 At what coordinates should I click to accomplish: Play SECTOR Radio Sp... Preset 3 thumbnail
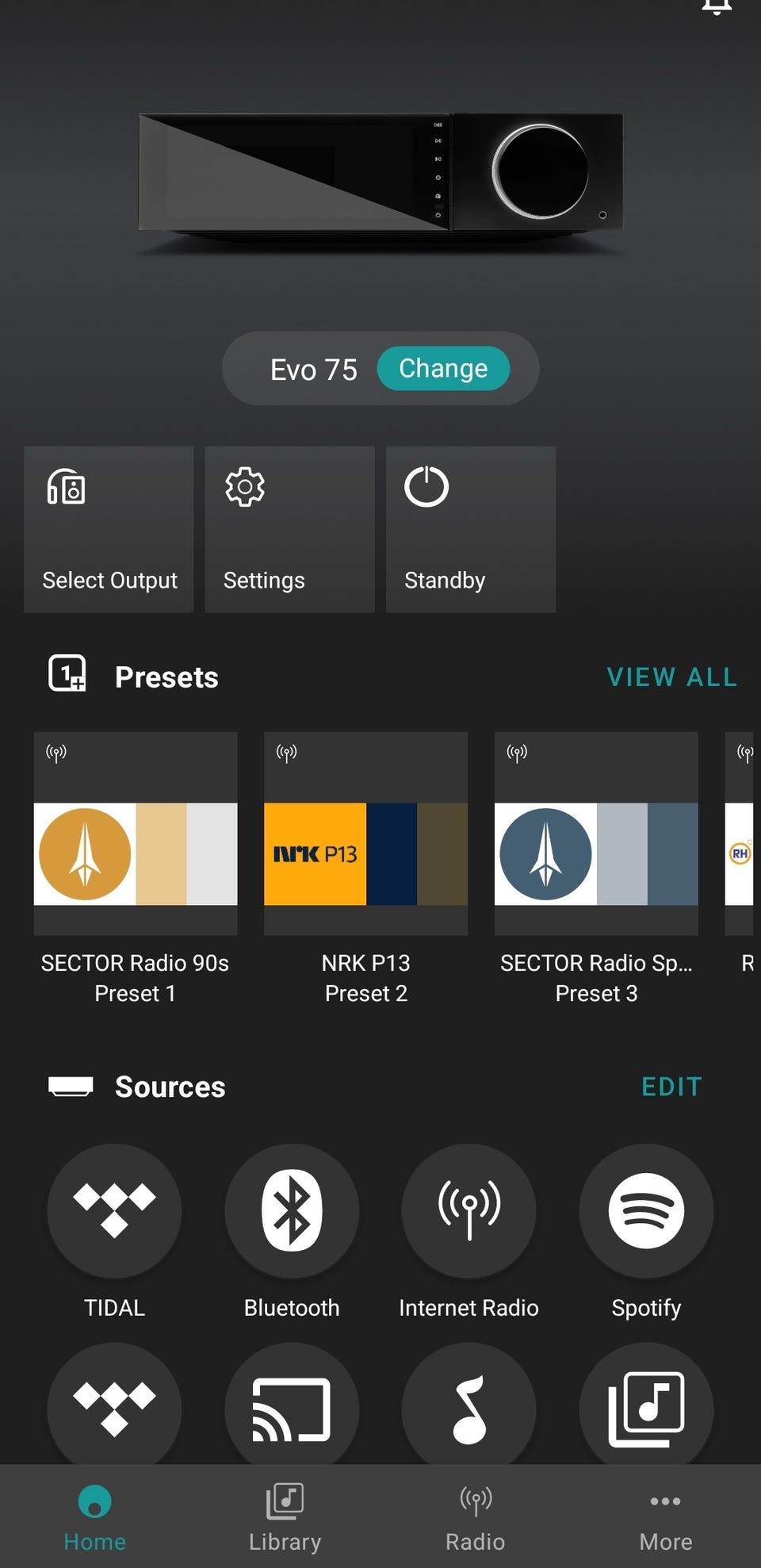(x=596, y=834)
